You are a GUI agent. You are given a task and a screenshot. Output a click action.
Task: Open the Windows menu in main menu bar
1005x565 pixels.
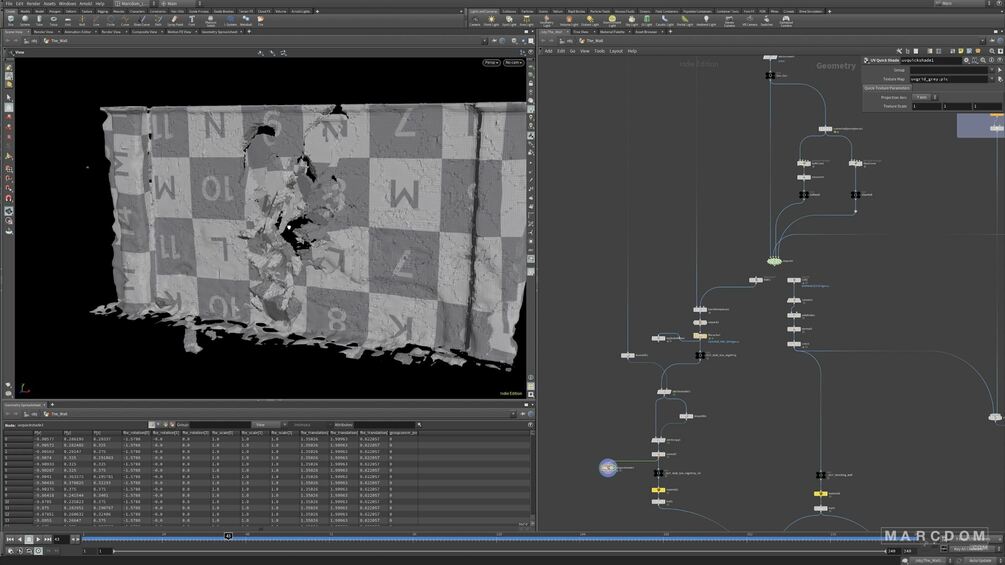point(67,4)
